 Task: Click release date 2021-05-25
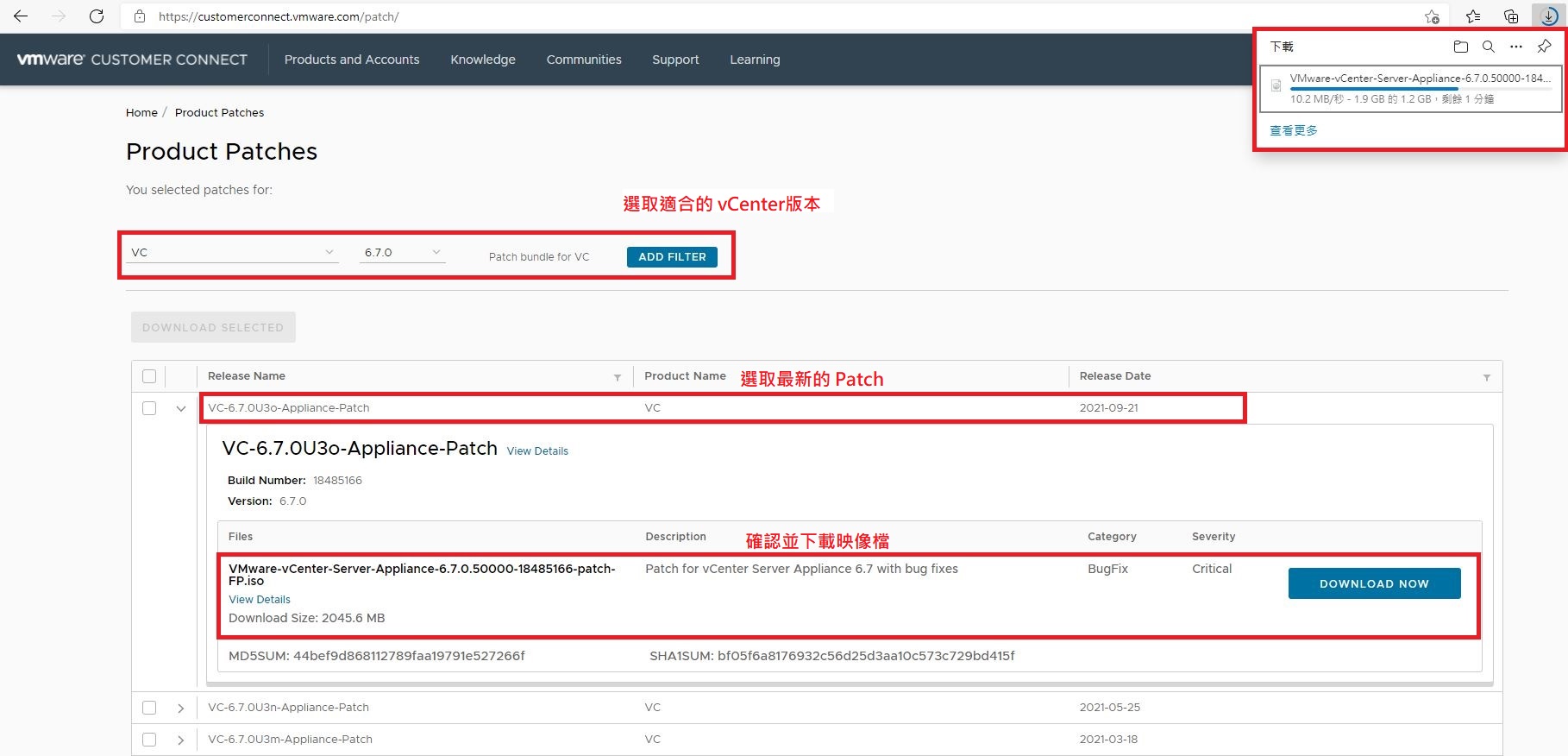point(1110,708)
